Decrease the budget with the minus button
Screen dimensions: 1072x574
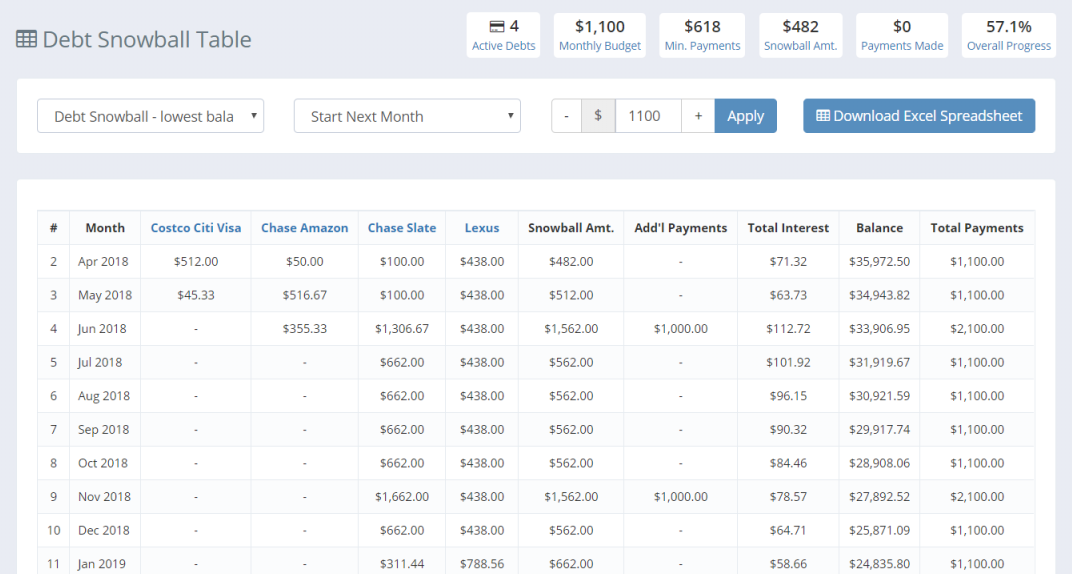pyautogui.click(x=567, y=116)
